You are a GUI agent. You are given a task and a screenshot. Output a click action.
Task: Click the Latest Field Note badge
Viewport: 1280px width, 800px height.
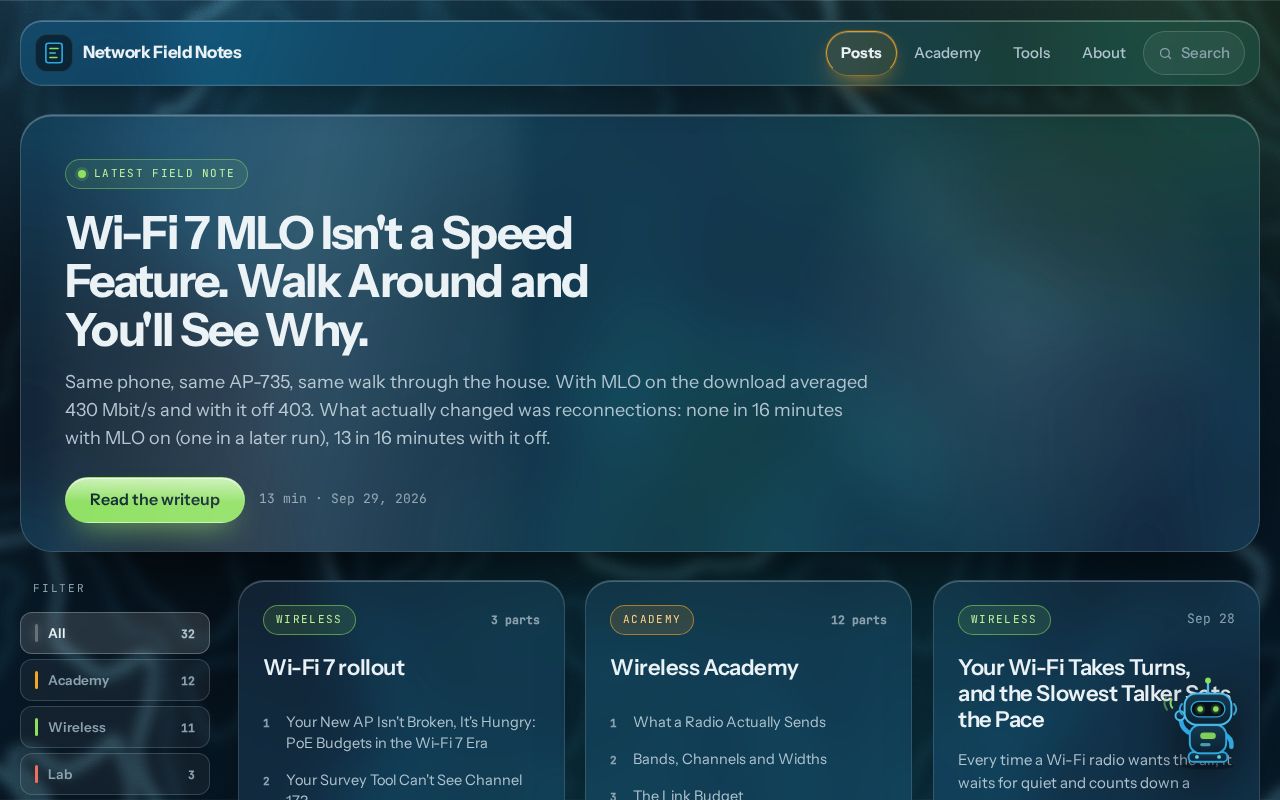(156, 174)
